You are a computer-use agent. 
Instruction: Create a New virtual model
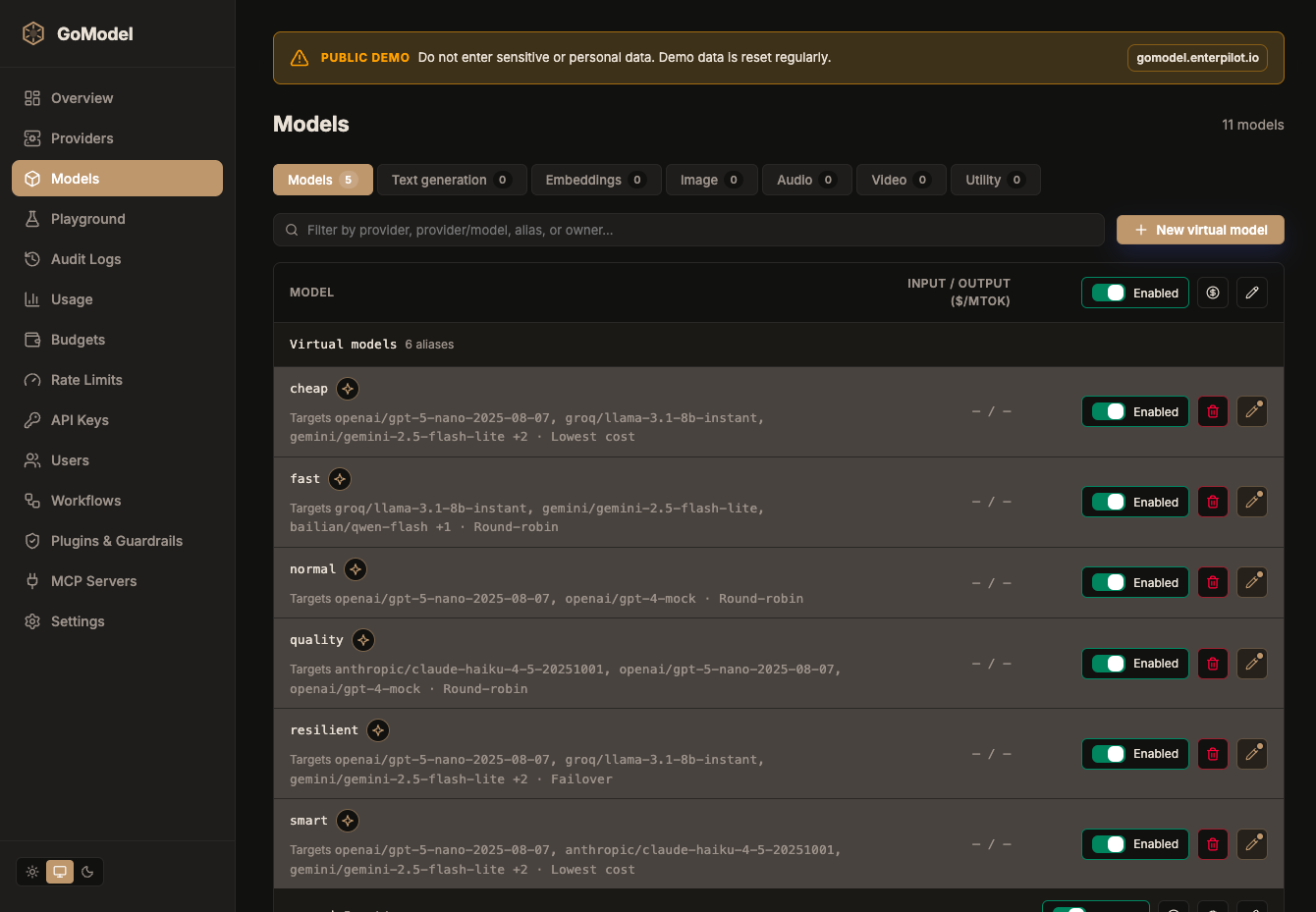[1200, 230]
